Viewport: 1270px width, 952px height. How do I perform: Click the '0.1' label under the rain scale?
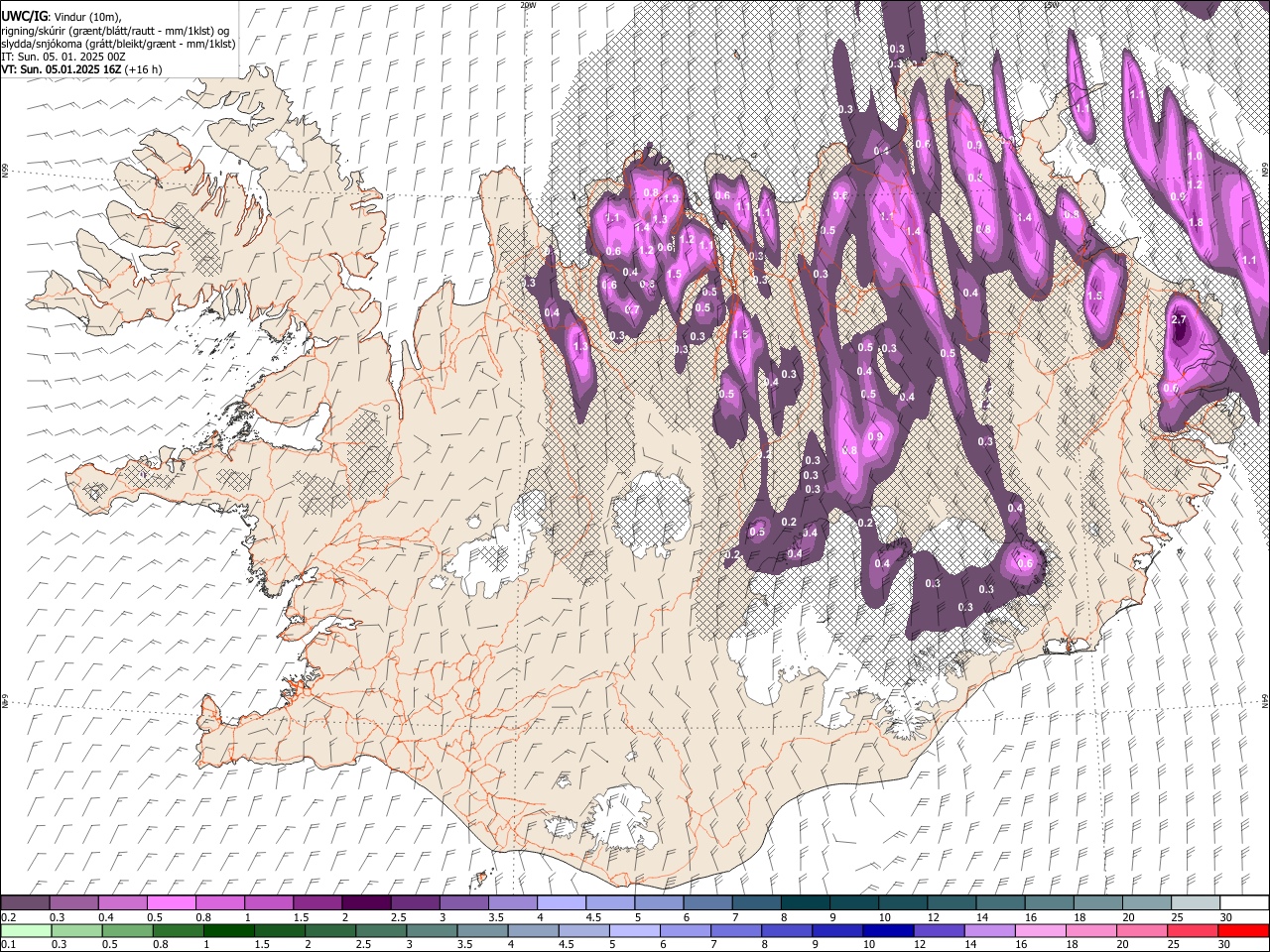[x=9, y=944]
